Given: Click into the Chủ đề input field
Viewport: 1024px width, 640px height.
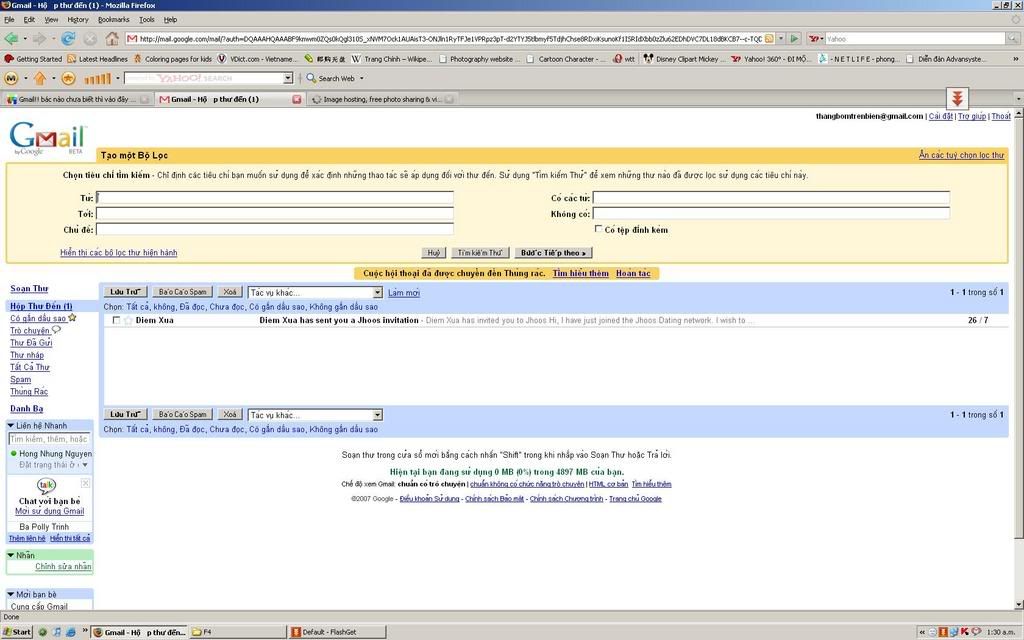Looking at the screenshot, I should click(275, 229).
